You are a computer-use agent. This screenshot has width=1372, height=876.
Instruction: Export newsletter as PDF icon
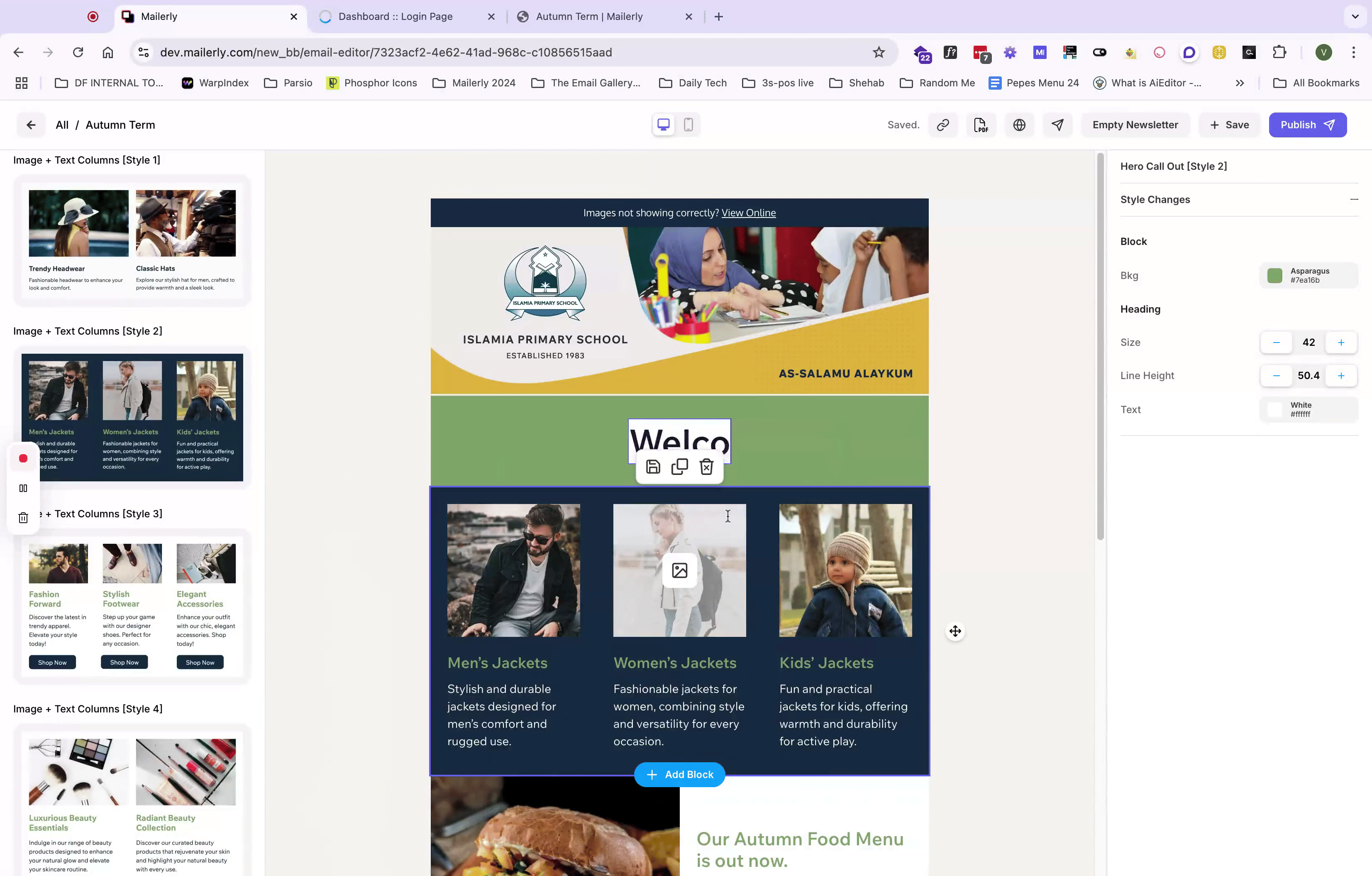pos(981,125)
